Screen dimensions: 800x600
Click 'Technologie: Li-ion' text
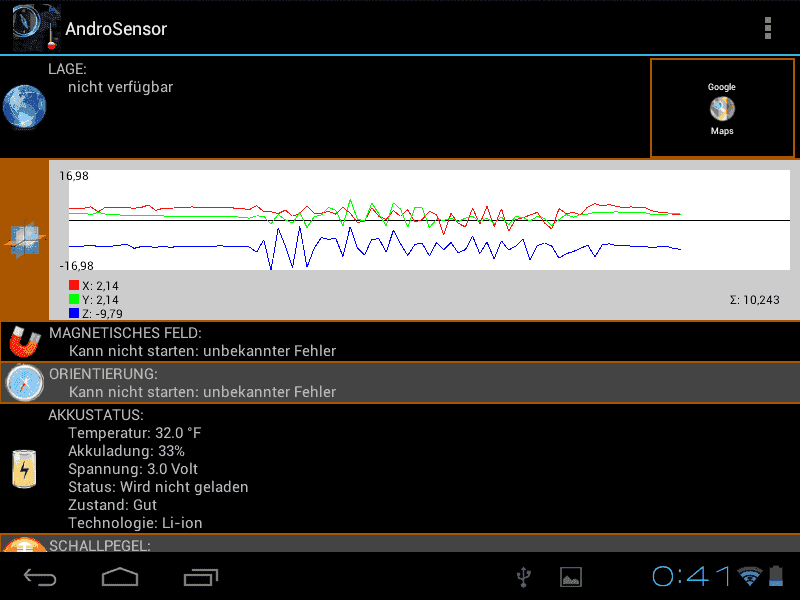(x=135, y=523)
